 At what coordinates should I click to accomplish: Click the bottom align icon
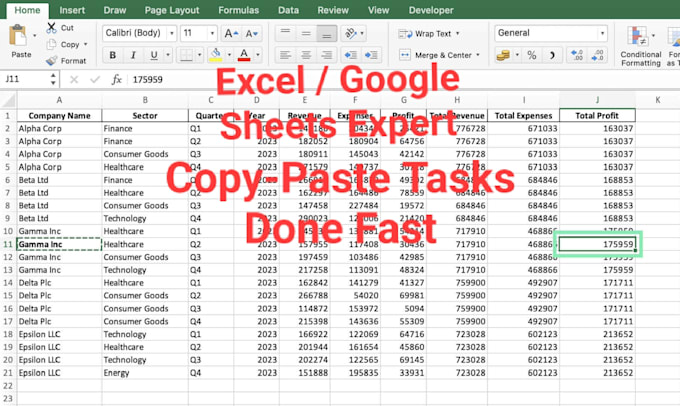327,33
